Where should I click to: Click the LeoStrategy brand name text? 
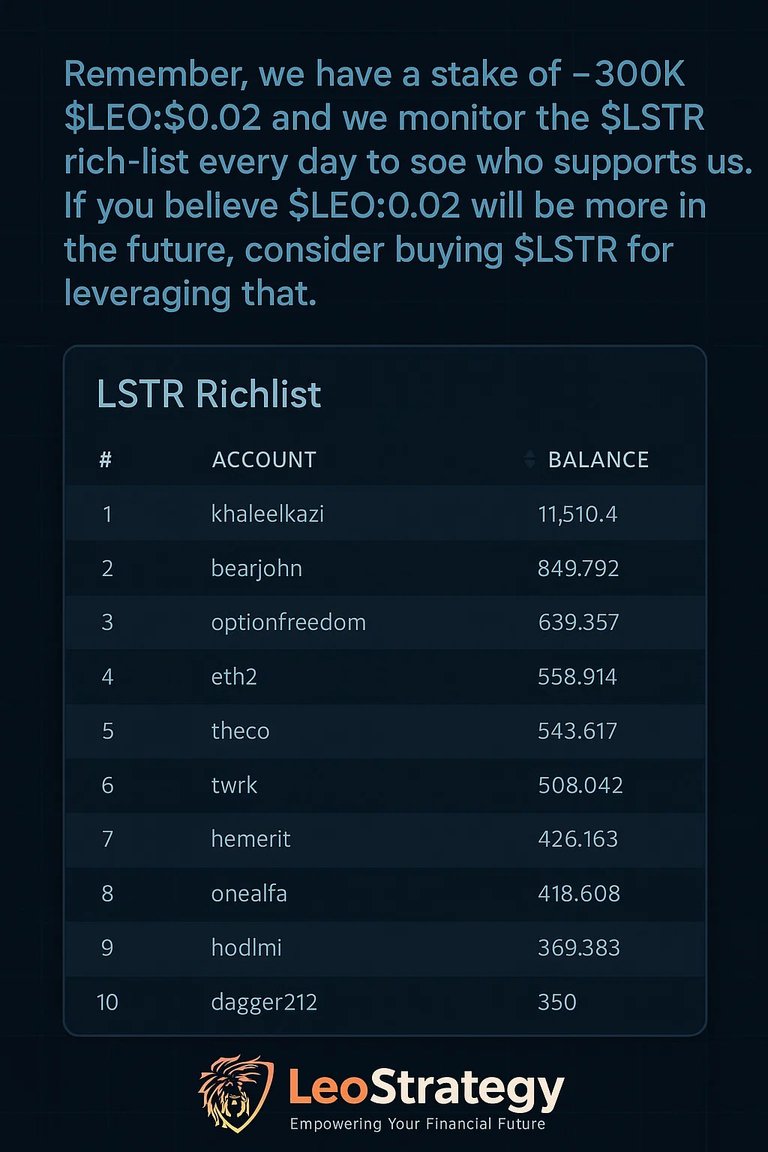[426, 1090]
